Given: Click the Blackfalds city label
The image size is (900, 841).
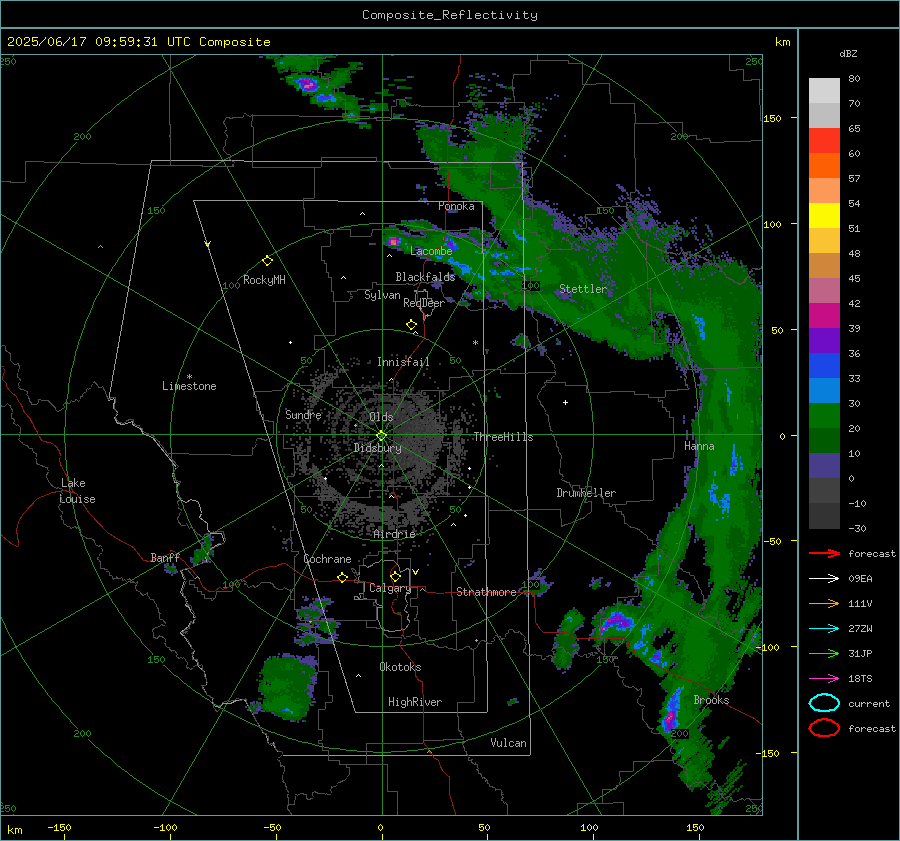Looking at the screenshot, I should click(x=425, y=277).
